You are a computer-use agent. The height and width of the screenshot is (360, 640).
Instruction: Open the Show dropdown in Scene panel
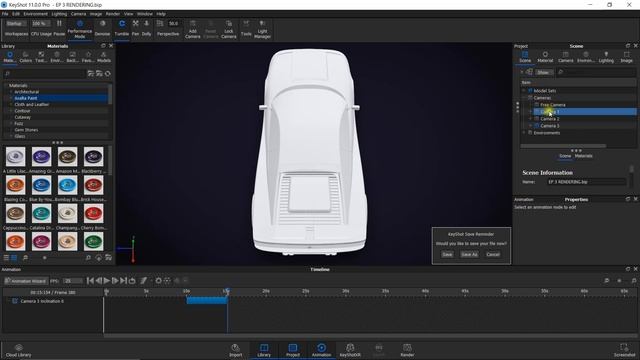pyautogui.click(x=544, y=72)
